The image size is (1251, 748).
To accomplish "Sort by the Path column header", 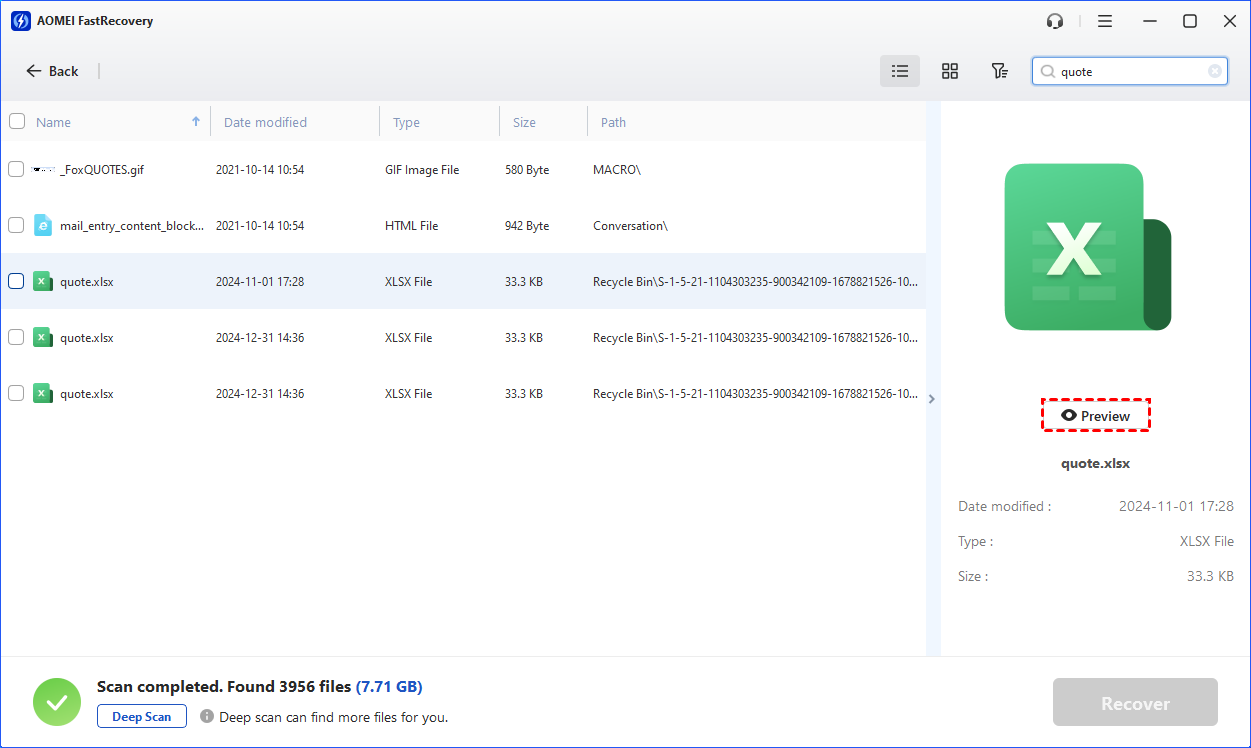I will click(613, 122).
